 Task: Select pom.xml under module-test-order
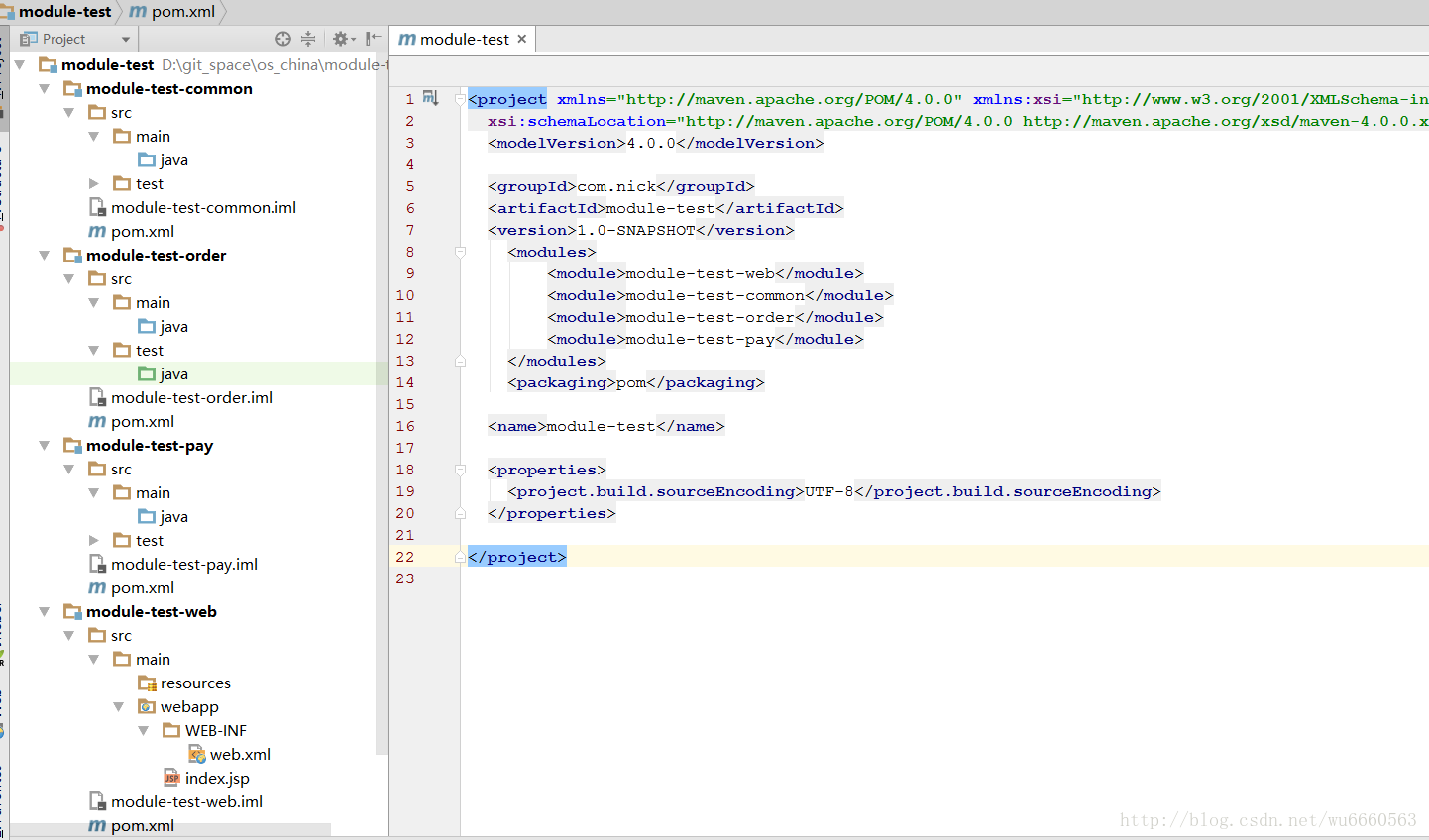click(142, 422)
